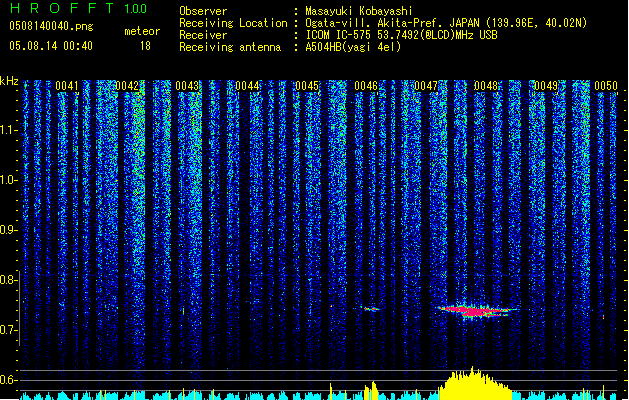
Task: Click the 1.1 frequency axis value
Action: point(8,130)
